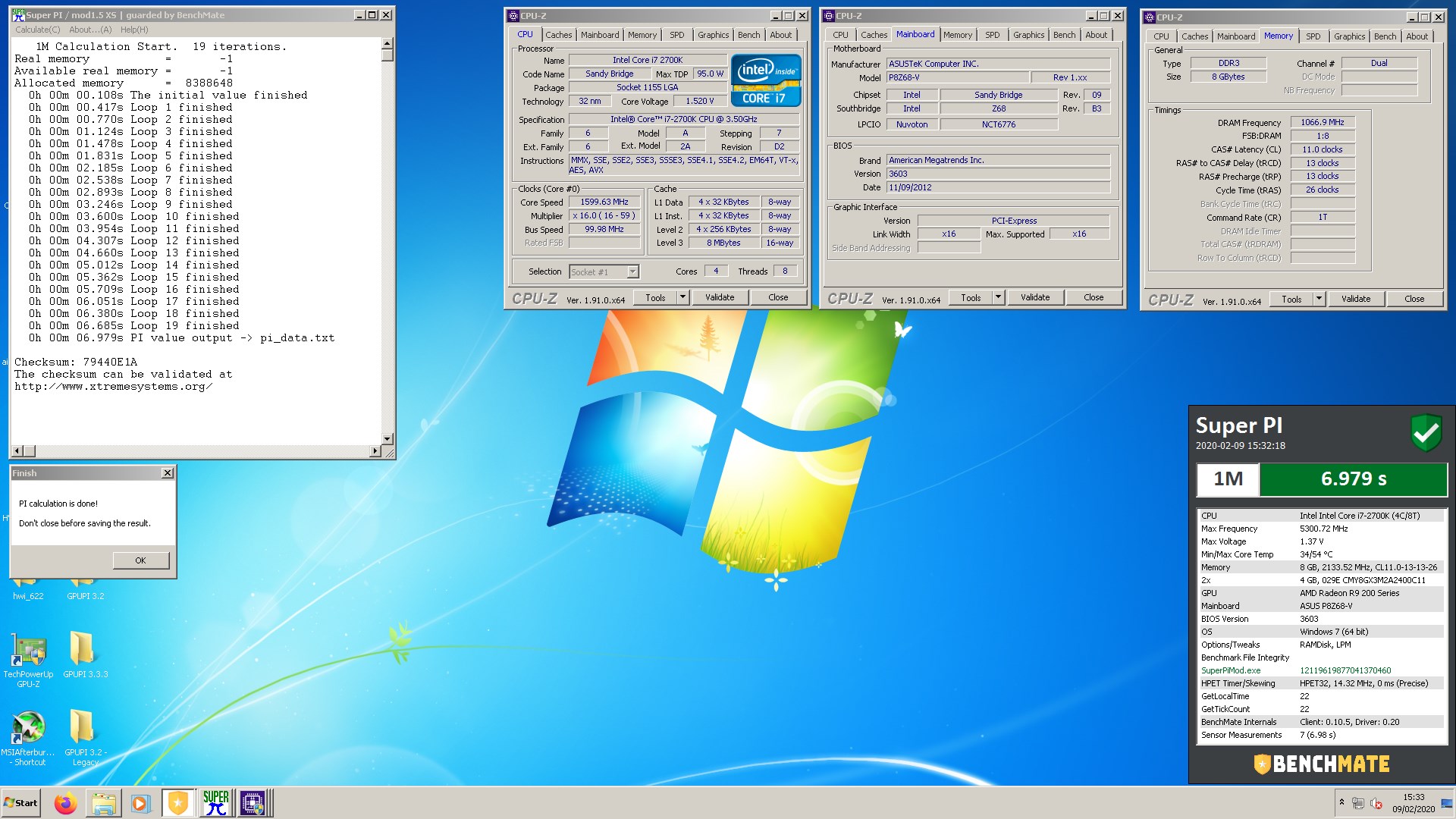Click Close button in CPU-Z Memory window
1456x819 pixels.
click(x=1414, y=299)
